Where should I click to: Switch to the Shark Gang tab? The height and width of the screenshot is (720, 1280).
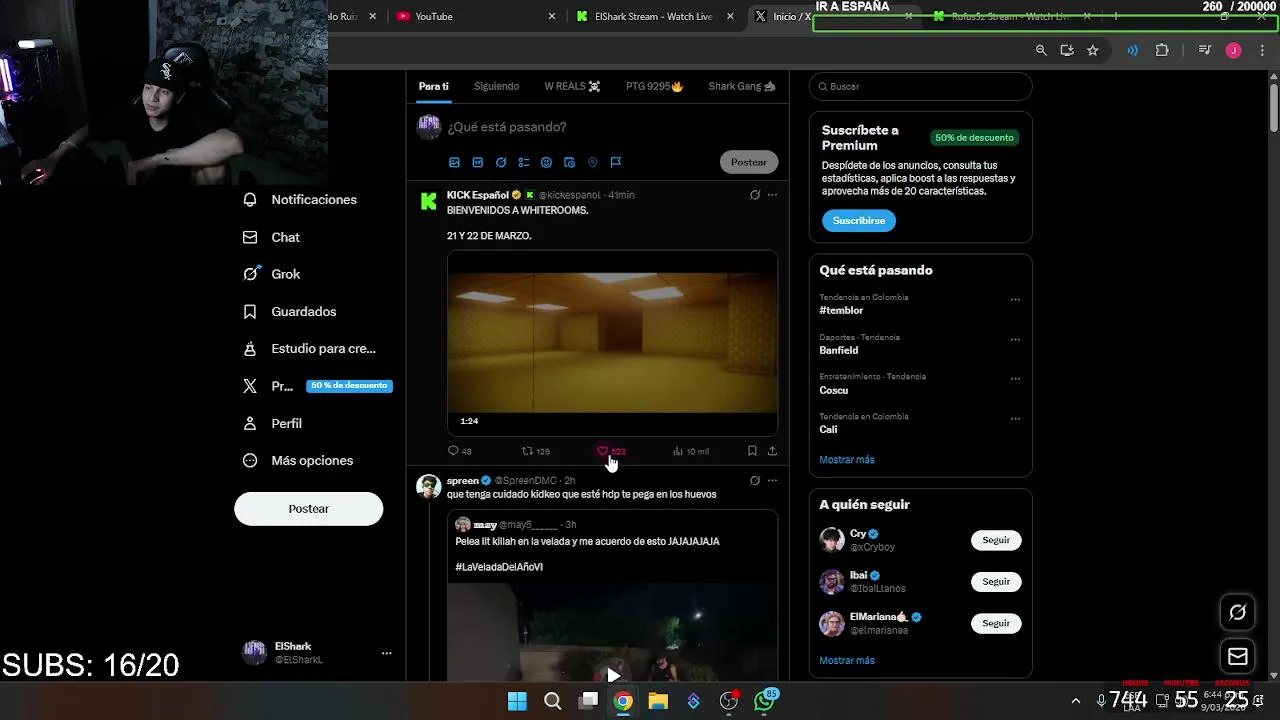pos(742,86)
